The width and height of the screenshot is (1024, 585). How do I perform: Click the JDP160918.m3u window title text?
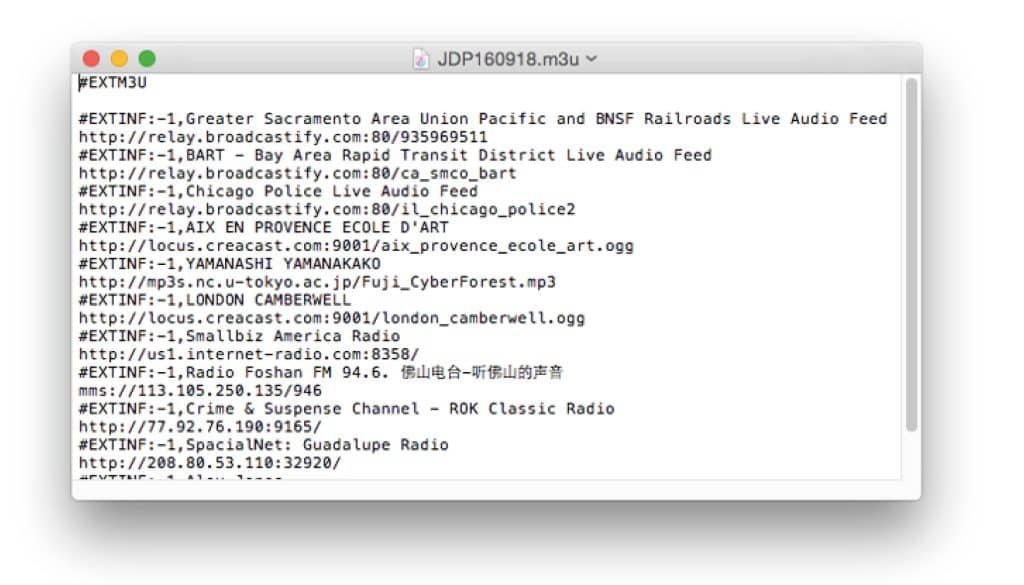point(508,59)
